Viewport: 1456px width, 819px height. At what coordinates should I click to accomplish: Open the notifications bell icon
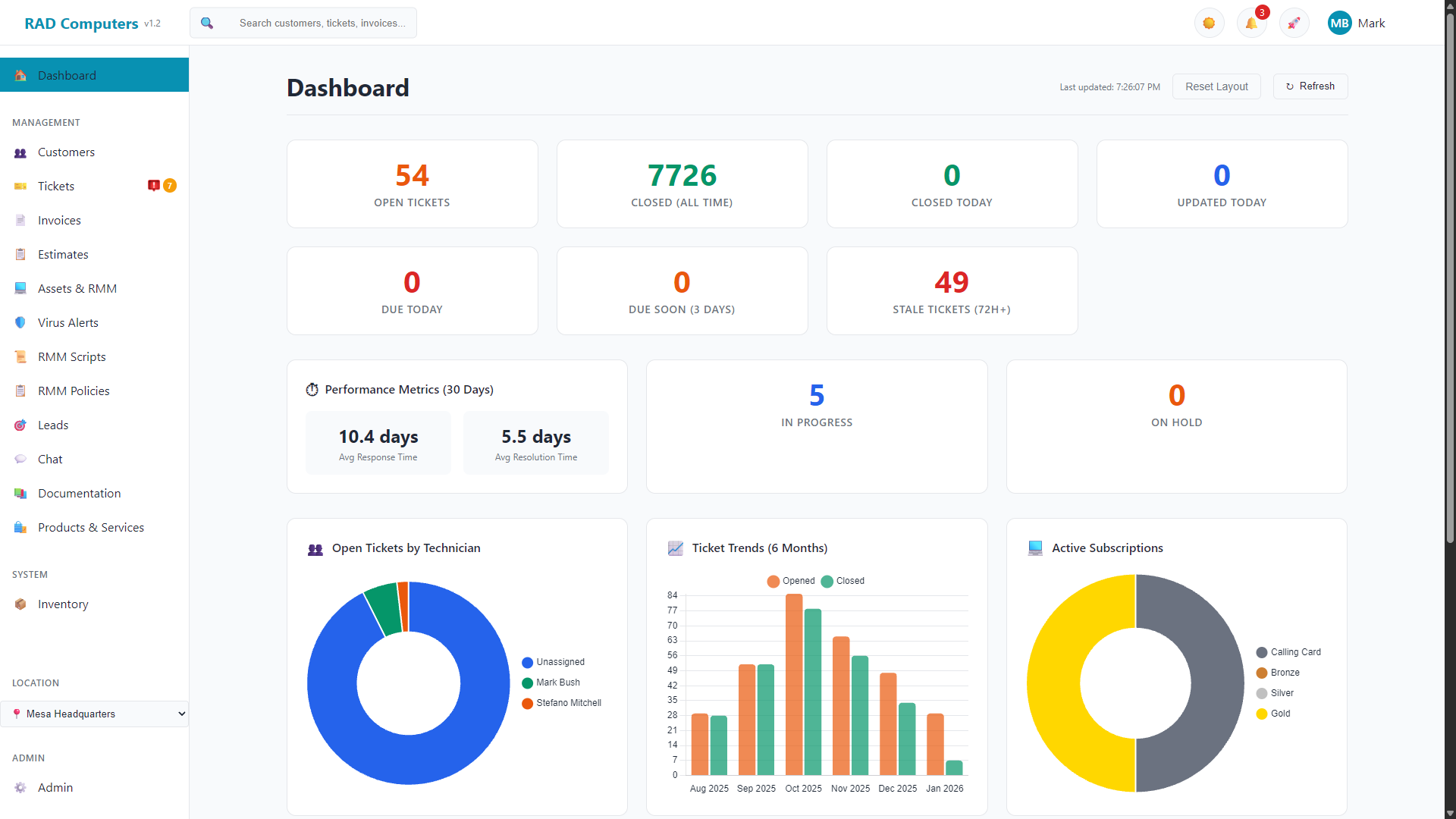point(1251,24)
